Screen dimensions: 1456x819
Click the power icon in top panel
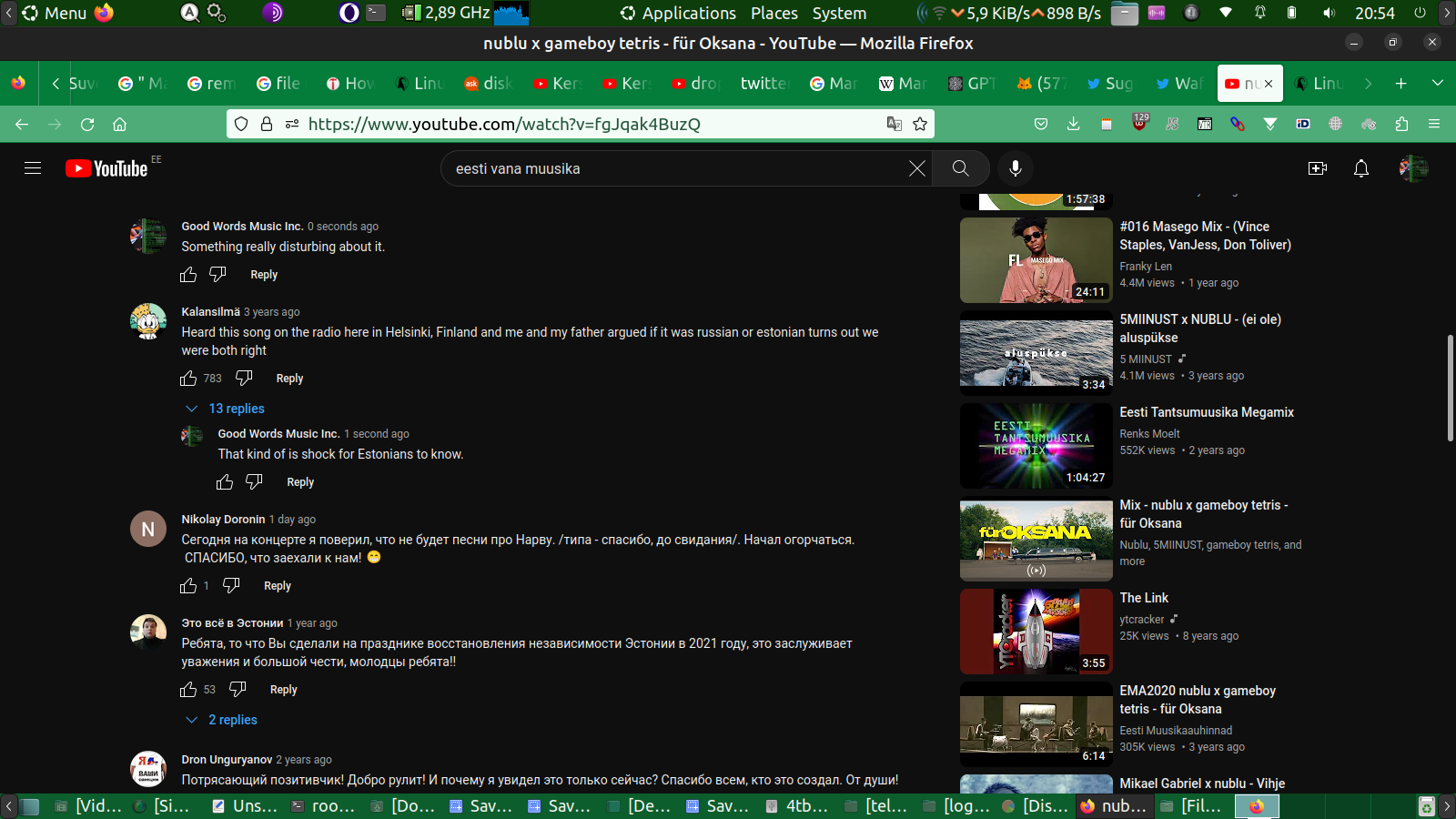point(1420,13)
